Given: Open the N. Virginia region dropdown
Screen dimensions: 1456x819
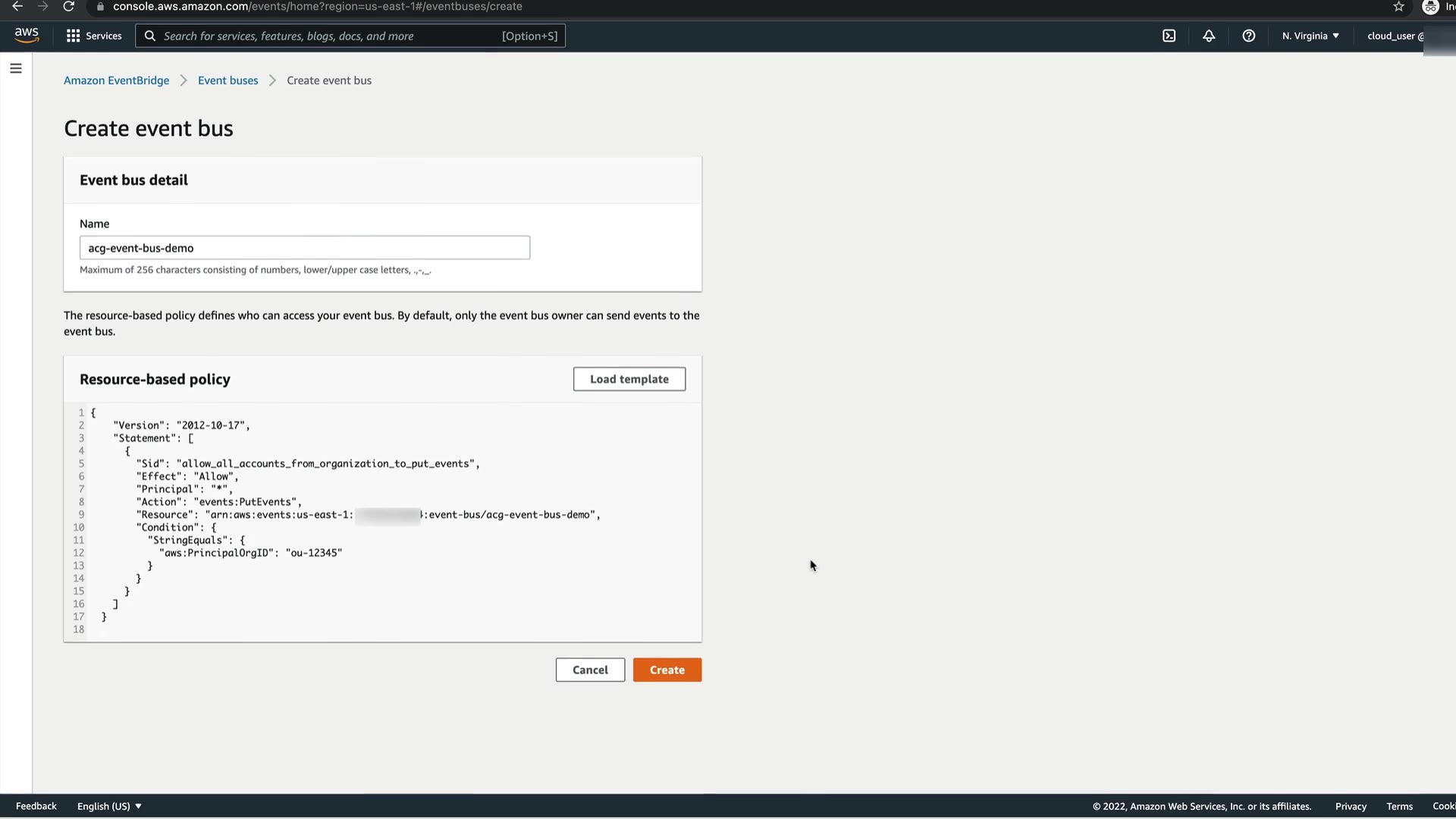Looking at the screenshot, I should 1310,36.
